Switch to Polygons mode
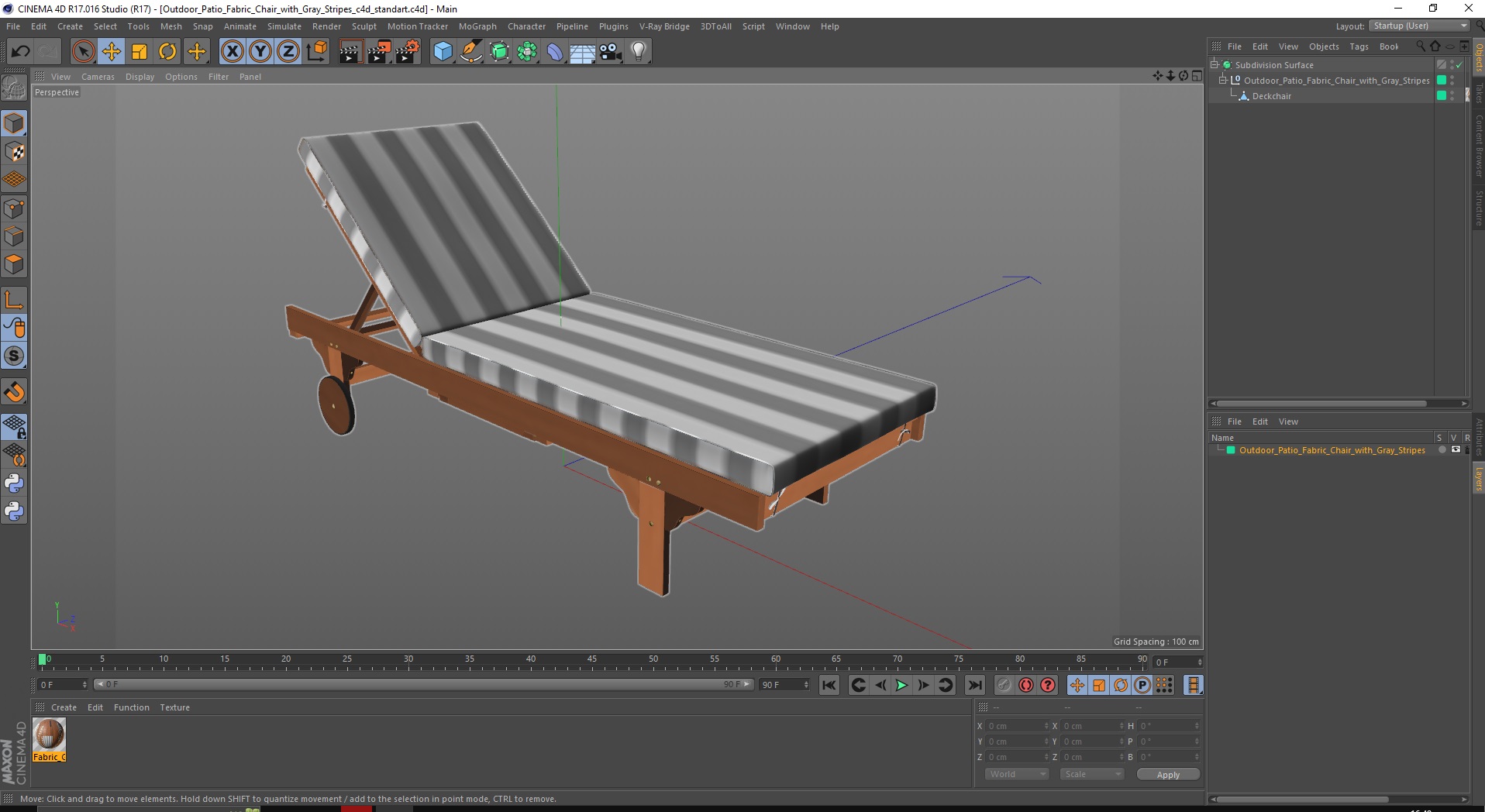This screenshot has width=1485, height=812. coord(14,264)
